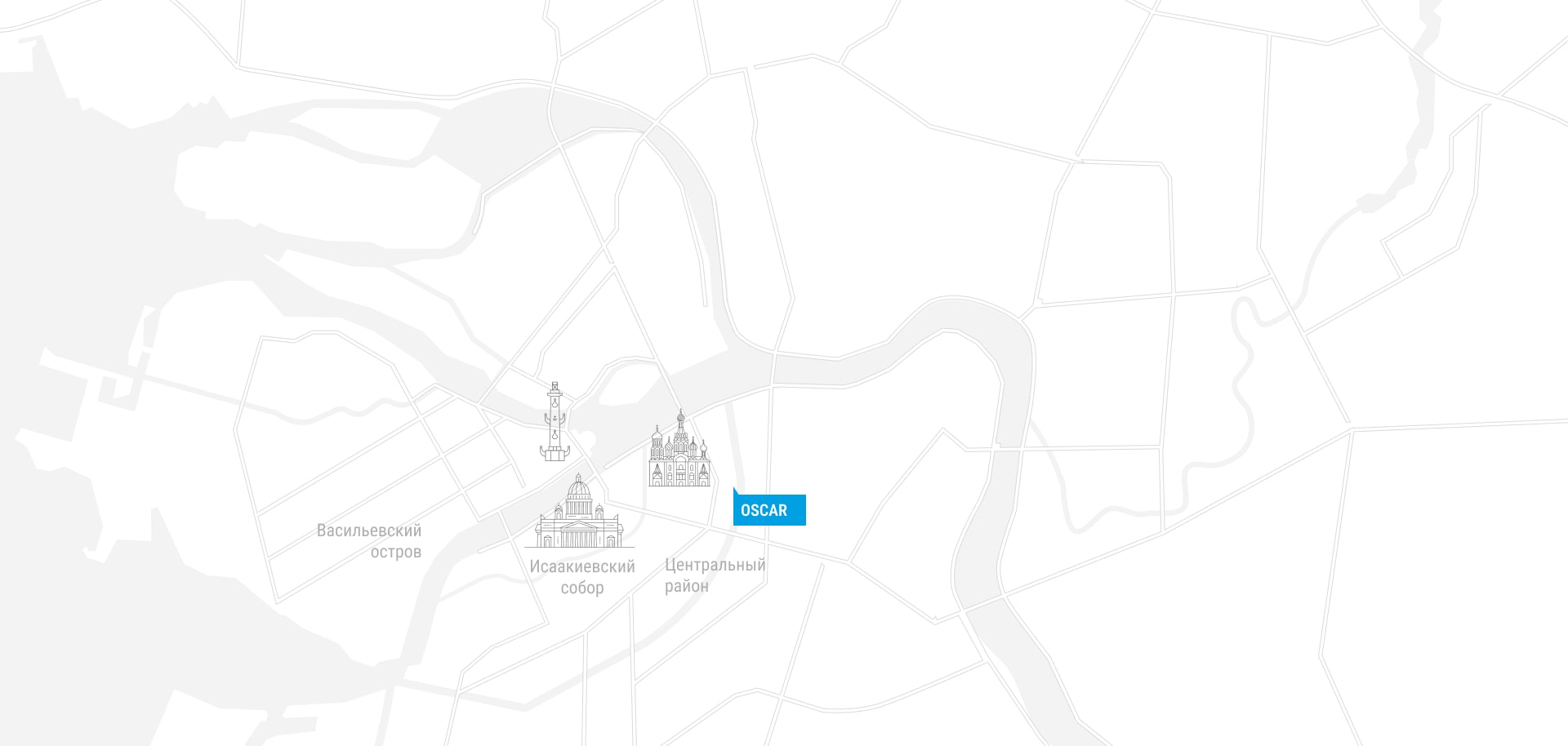Click the central dome of Saint Isaac's Cathedral
The width and height of the screenshot is (1568, 746).
579,490
